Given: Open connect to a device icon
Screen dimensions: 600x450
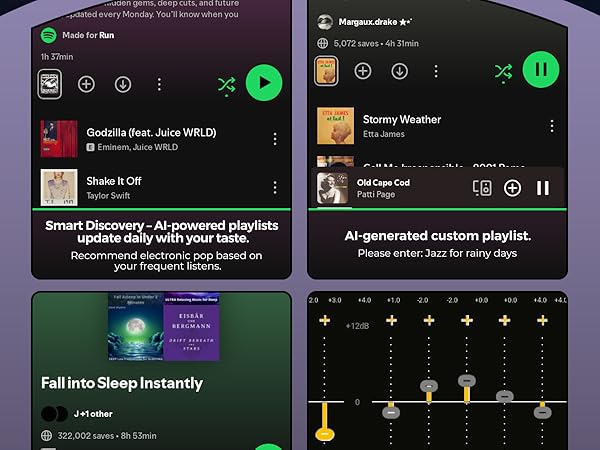Looking at the screenshot, I should click(482, 188).
